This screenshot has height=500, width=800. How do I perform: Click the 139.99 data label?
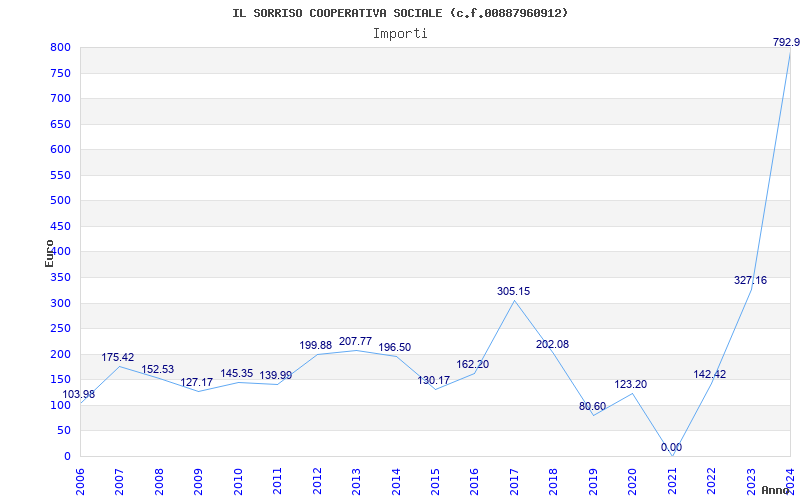pos(276,376)
